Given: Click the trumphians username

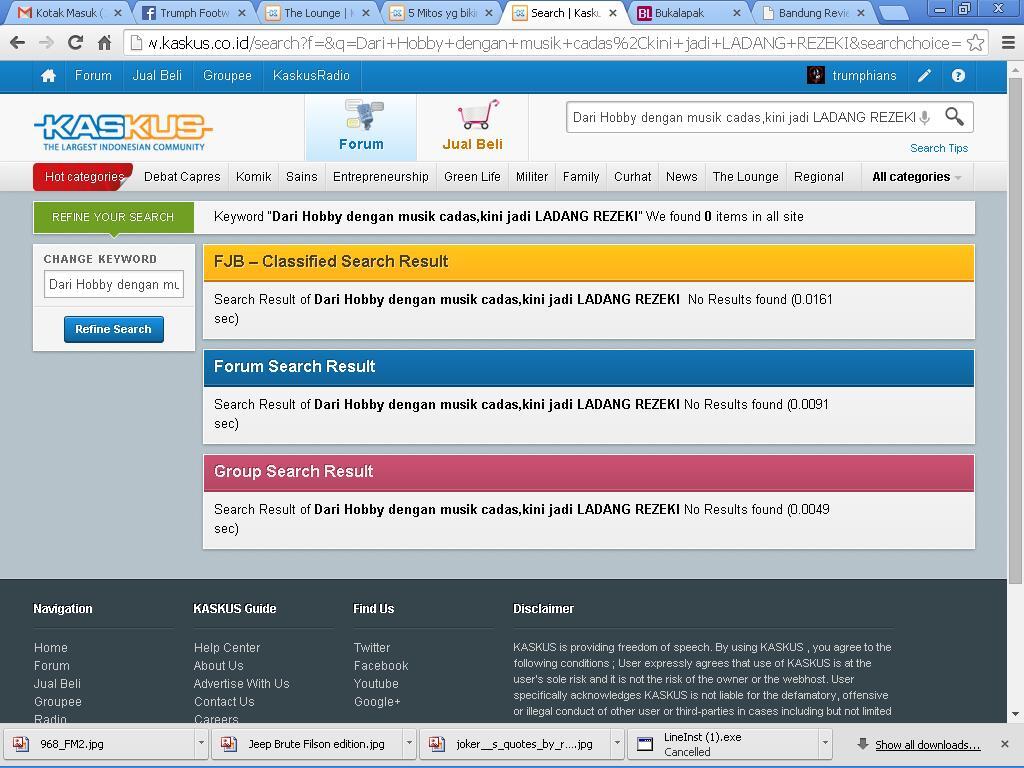Looking at the screenshot, I should click(x=864, y=76).
